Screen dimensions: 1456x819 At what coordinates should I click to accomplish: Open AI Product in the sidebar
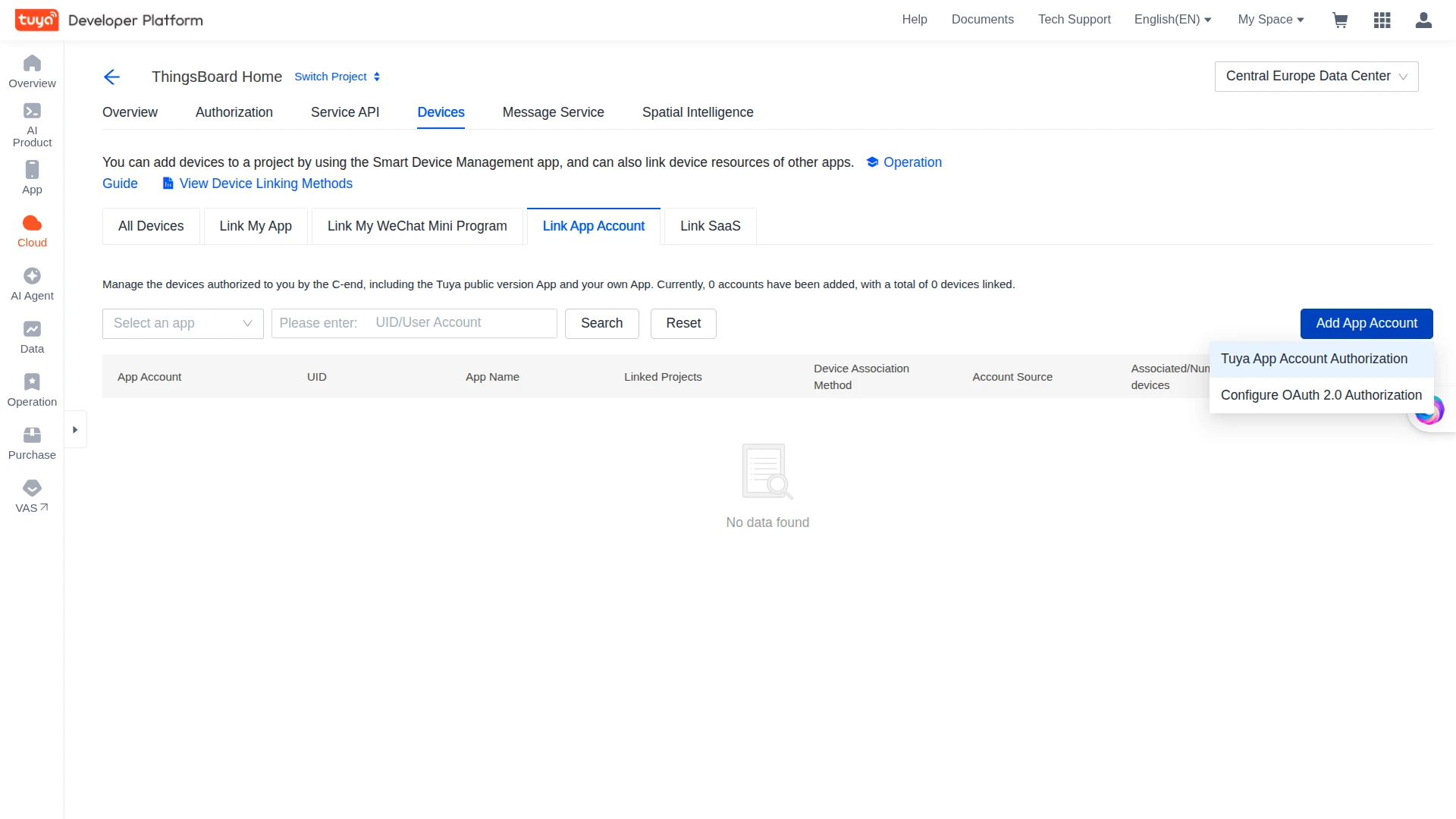click(x=32, y=125)
